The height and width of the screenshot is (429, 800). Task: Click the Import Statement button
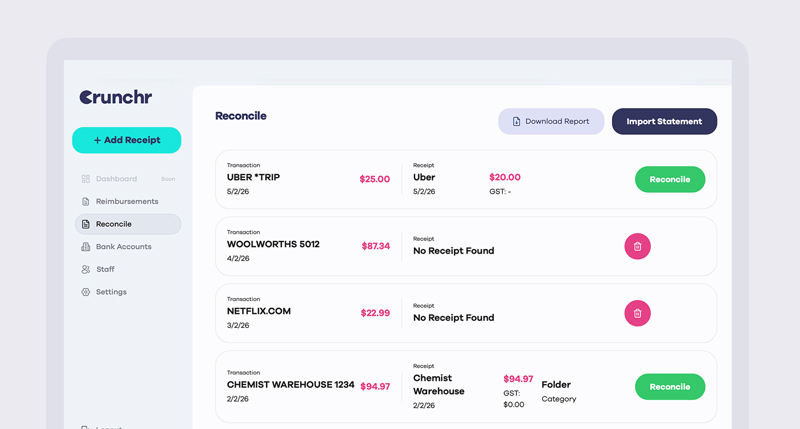664,121
